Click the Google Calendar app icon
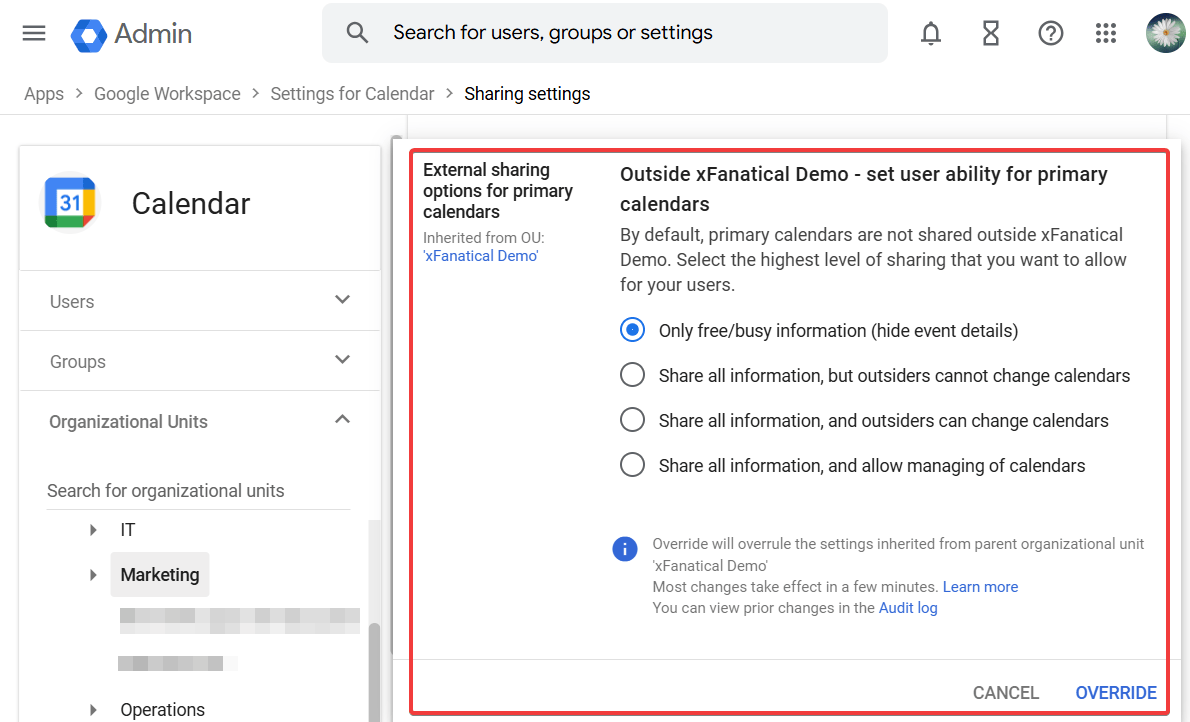 coord(70,203)
